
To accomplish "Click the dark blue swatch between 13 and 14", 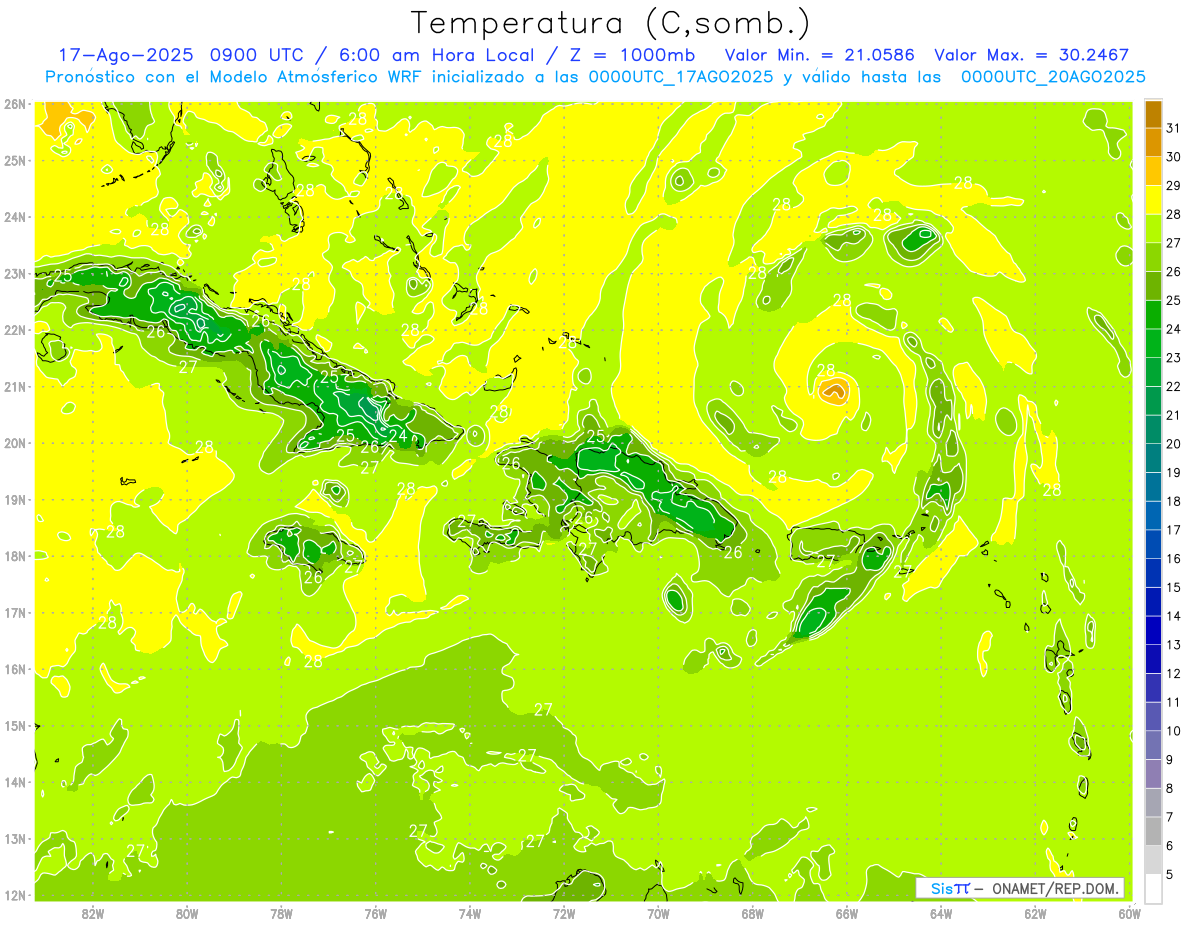I will click(1153, 630).
